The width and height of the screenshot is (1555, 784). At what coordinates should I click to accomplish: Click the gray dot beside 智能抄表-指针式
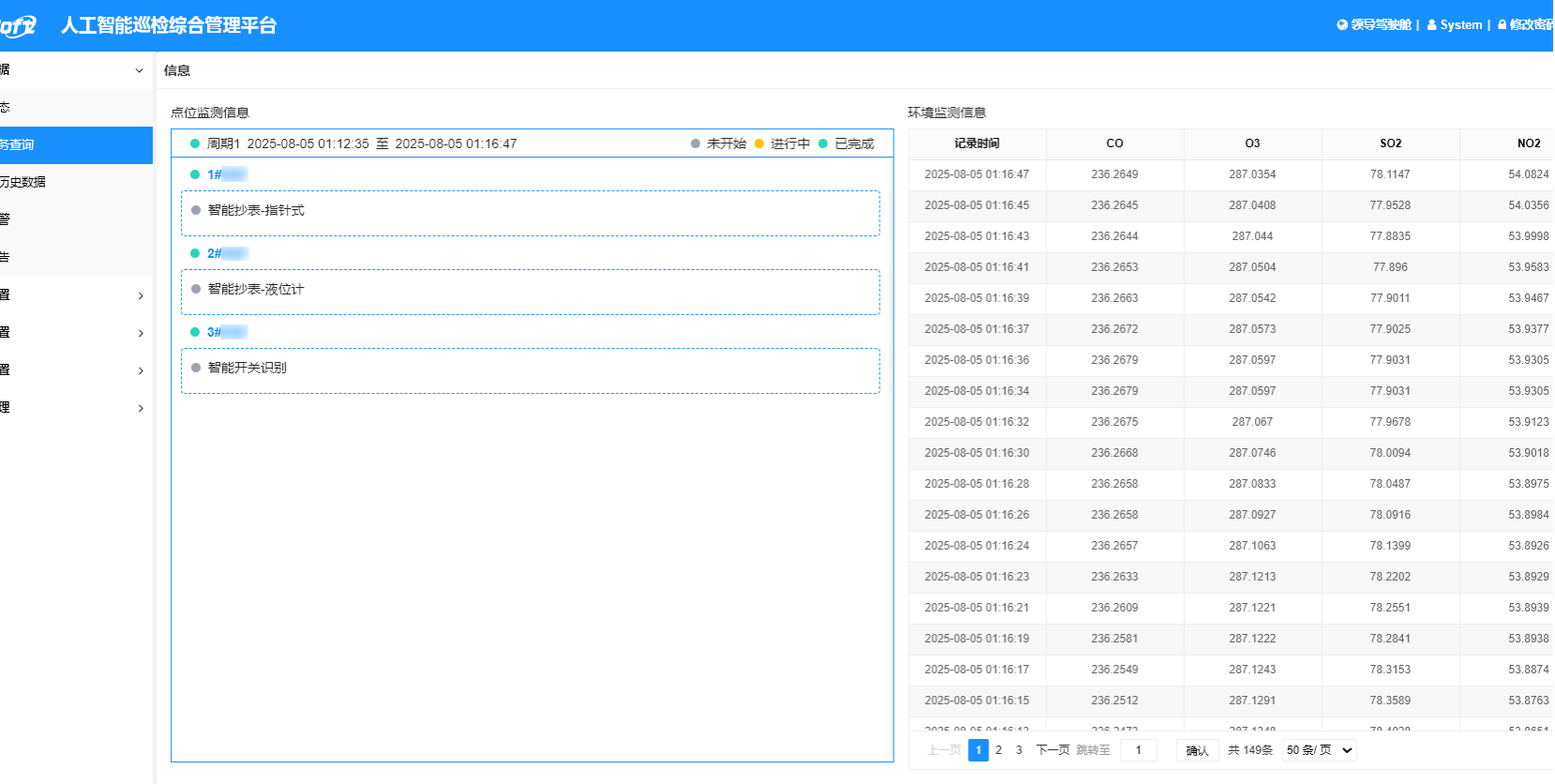click(x=196, y=210)
